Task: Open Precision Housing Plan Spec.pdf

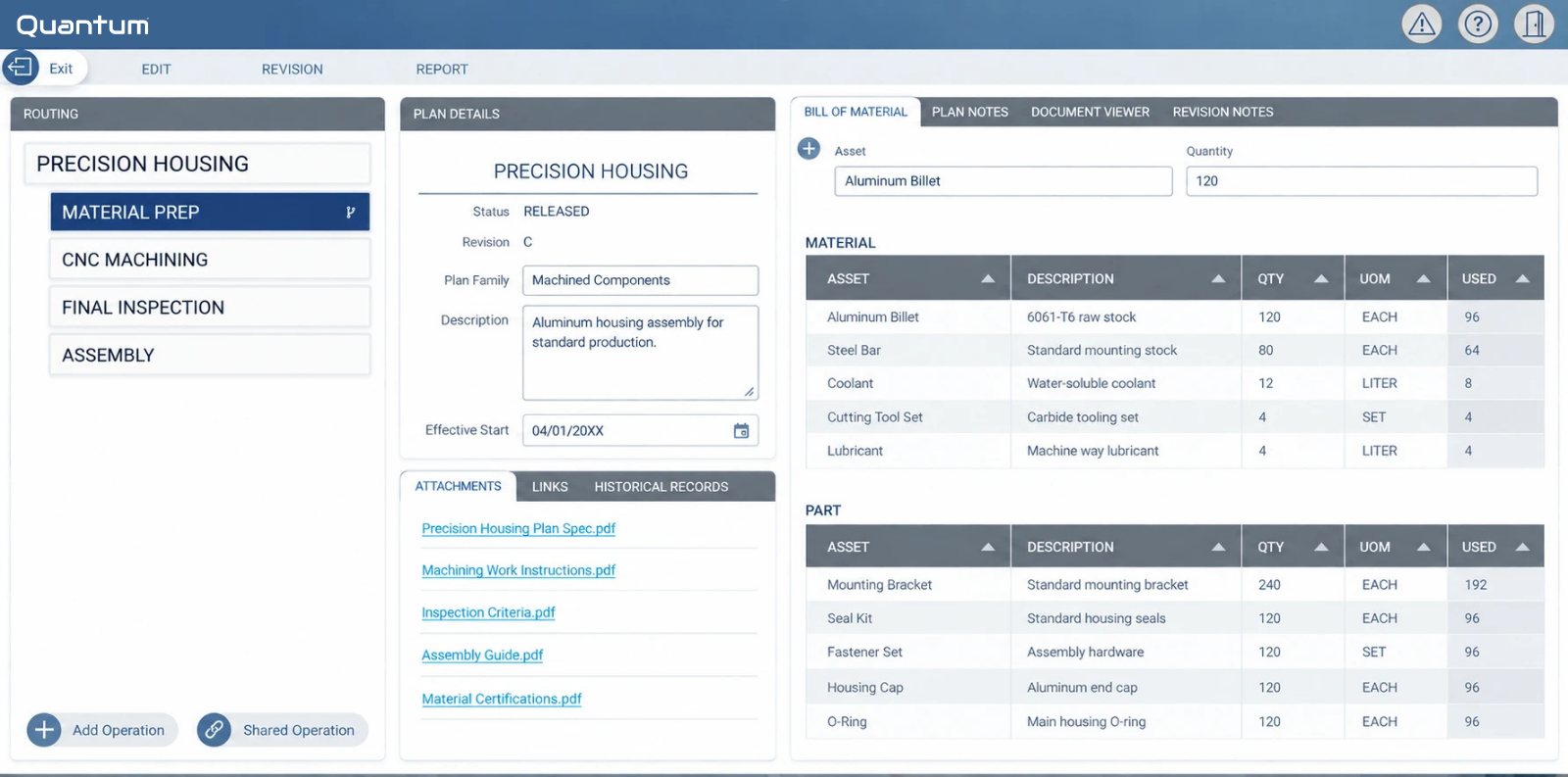Action: tap(518, 528)
